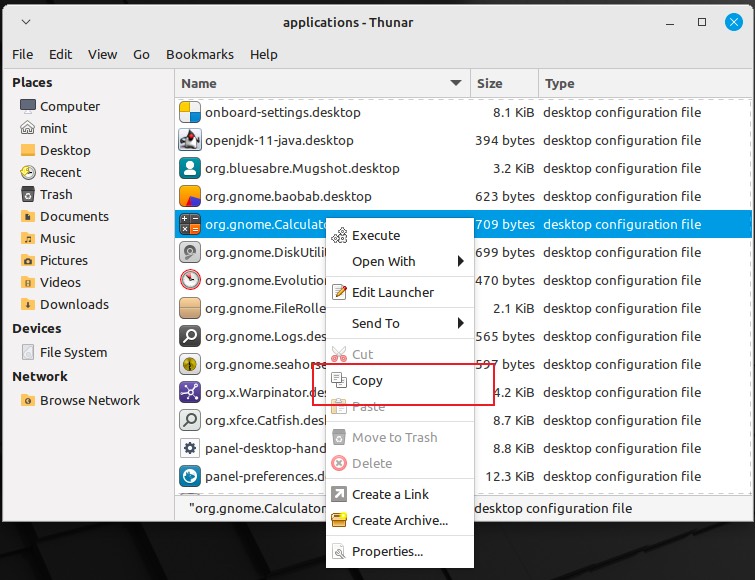Image resolution: width=755 pixels, height=580 pixels.
Task: Click the Name column sort arrow
Action: [456, 83]
